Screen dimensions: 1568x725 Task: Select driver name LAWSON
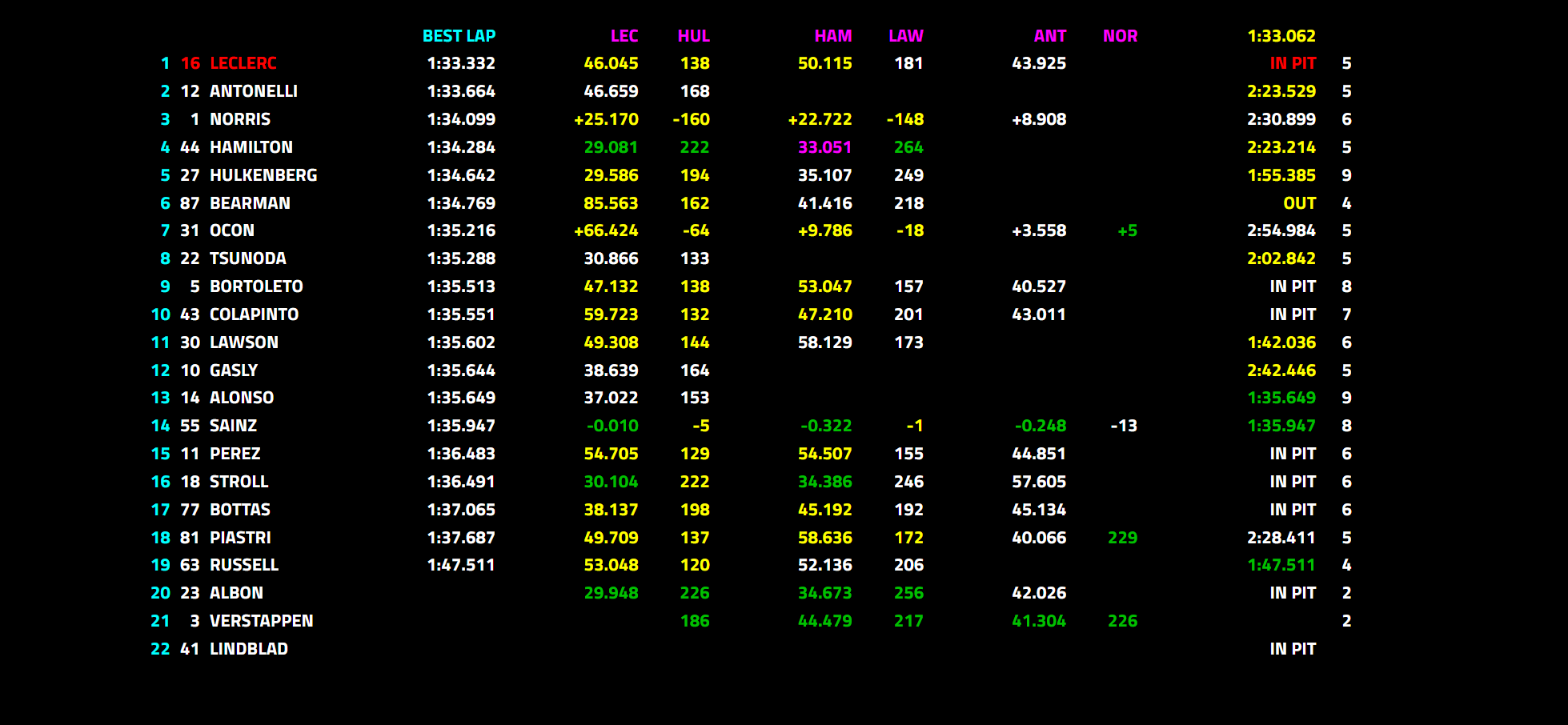[x=244, y=342]
